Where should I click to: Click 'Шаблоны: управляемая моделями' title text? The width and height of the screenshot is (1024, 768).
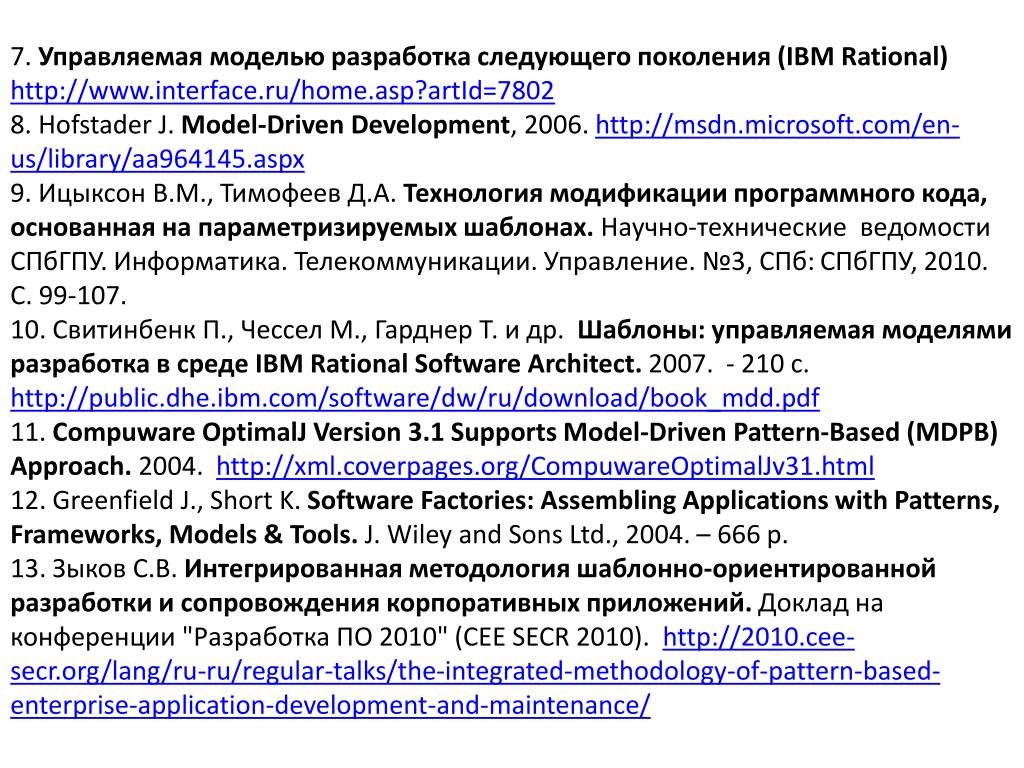click(795, 330)
